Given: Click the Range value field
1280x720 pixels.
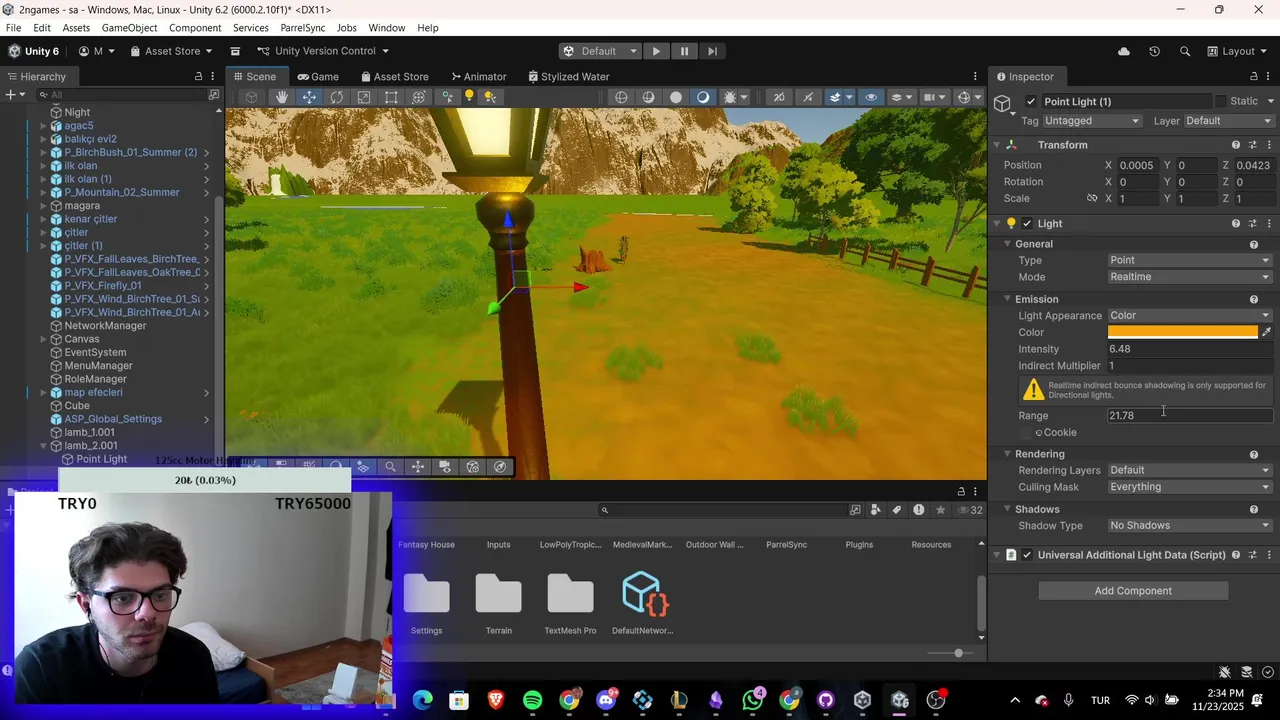Looking at the screenshot, I should [1190, 416].
